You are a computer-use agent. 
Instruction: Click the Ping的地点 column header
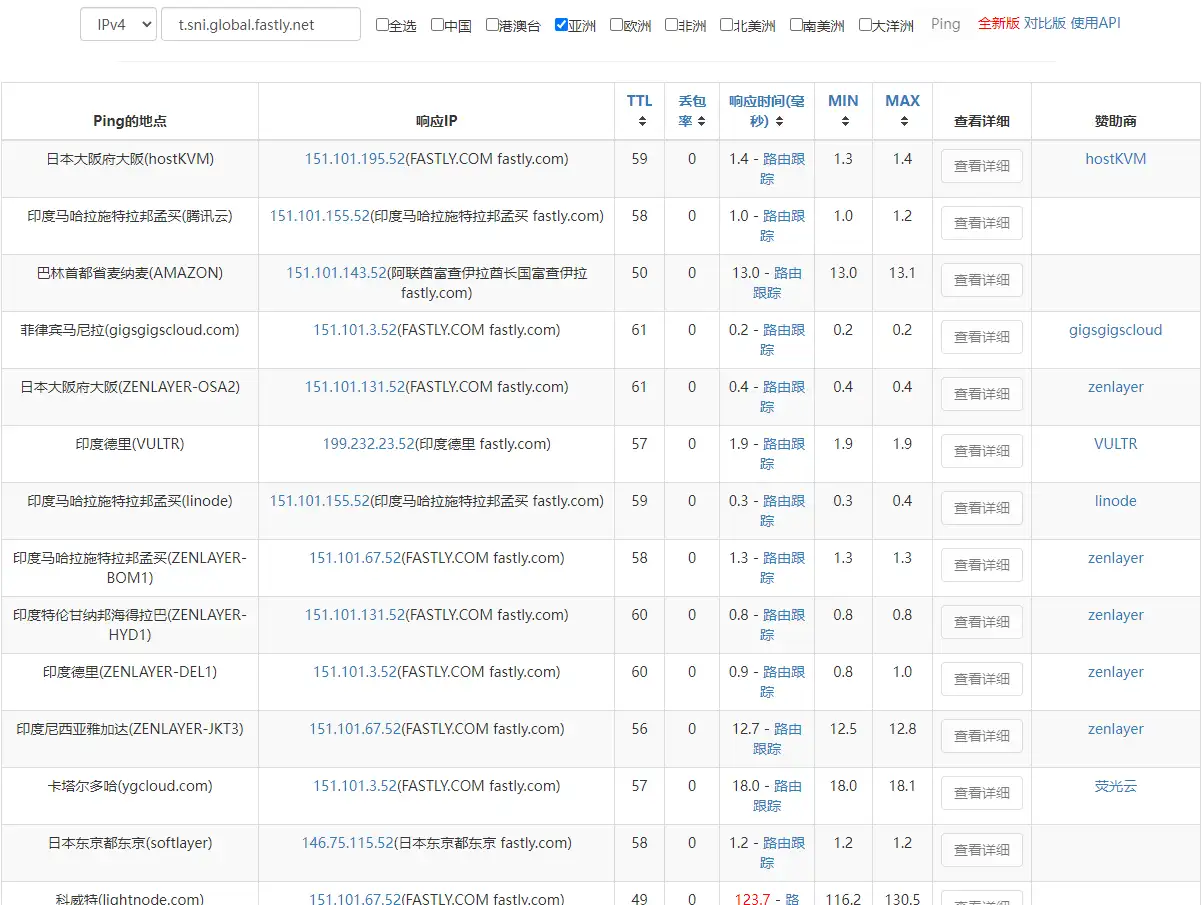click(x=130, y=121)
